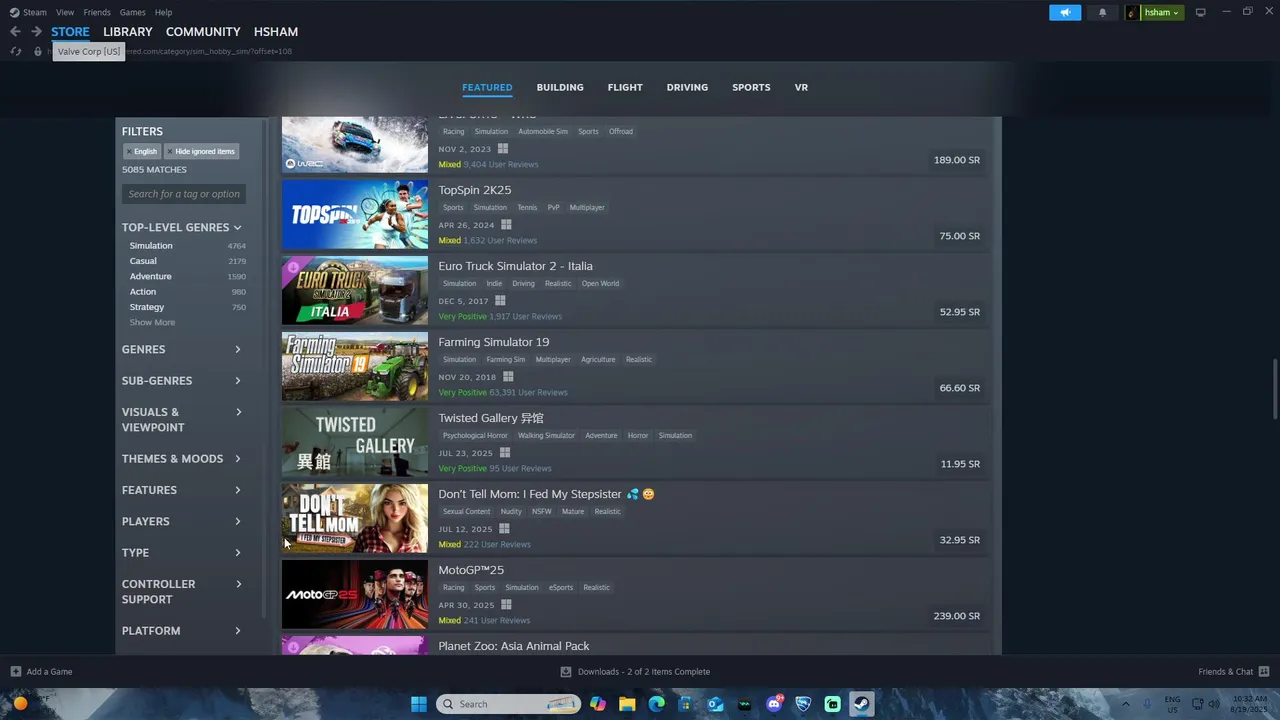Open Euro Truck Simulator 2 - Italia title
1280x720 pixels.
pyautogui.click(x=515, y=266)
